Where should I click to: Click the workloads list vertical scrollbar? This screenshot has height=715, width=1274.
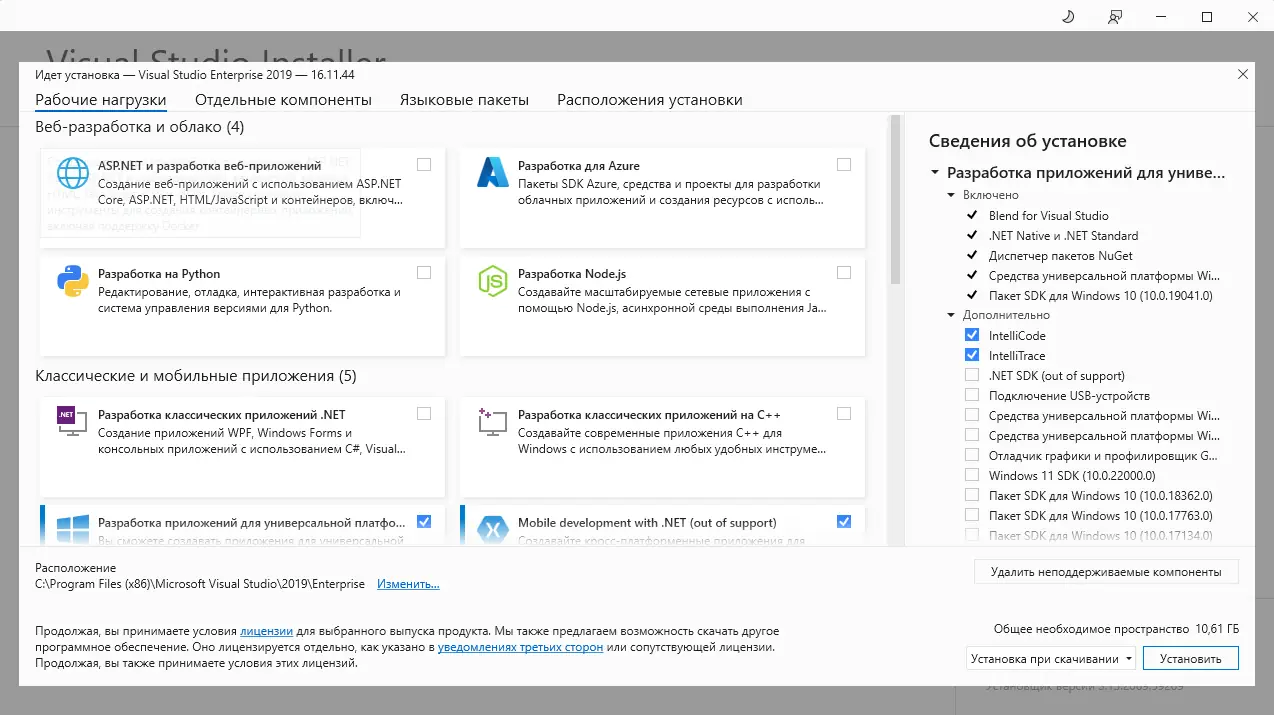tap(895, 200)
